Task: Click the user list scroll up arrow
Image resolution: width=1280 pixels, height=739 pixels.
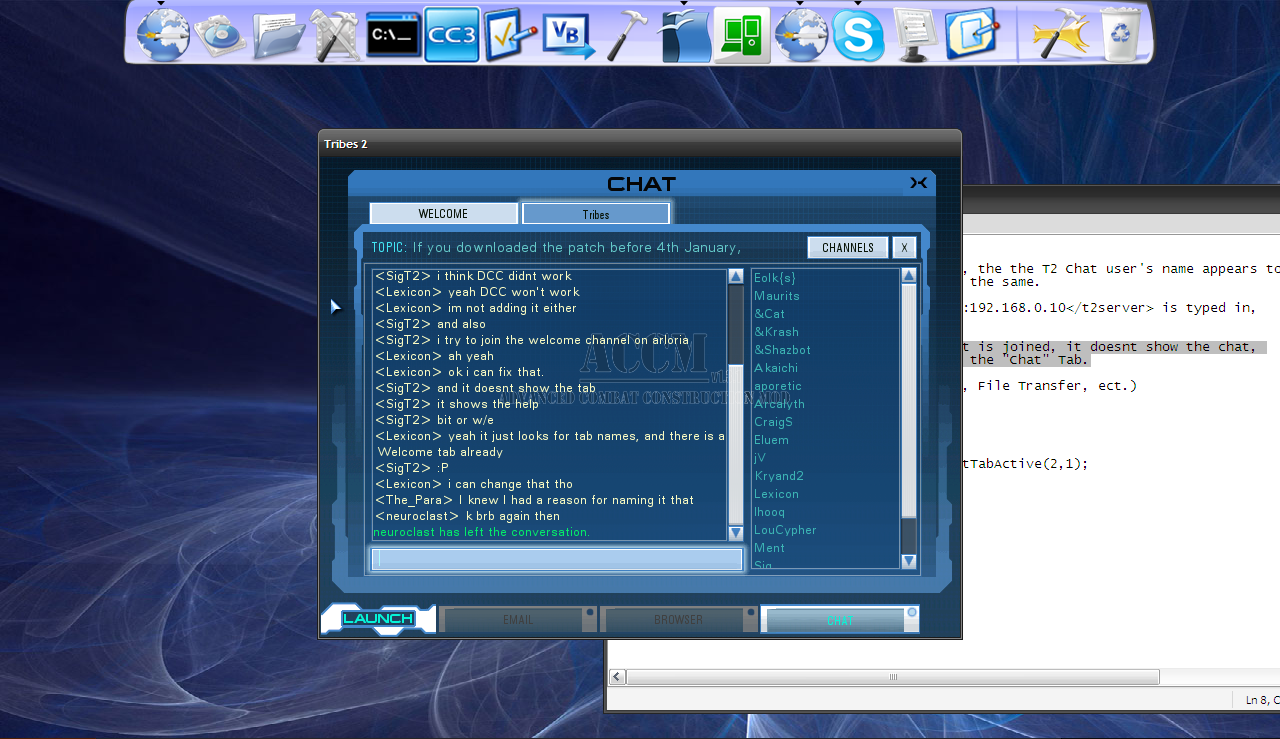Action: point(909,276)
